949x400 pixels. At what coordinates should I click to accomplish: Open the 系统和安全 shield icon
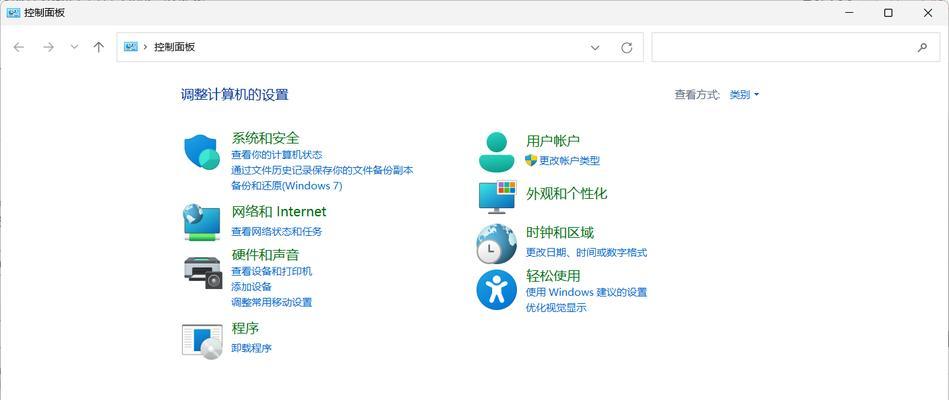click(202, 154)
